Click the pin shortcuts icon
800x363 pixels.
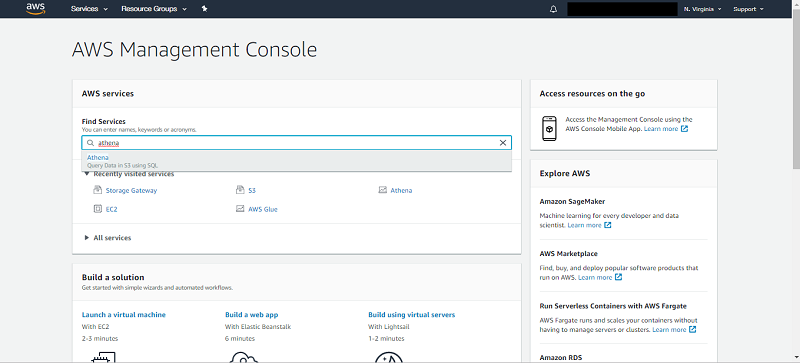205,9
